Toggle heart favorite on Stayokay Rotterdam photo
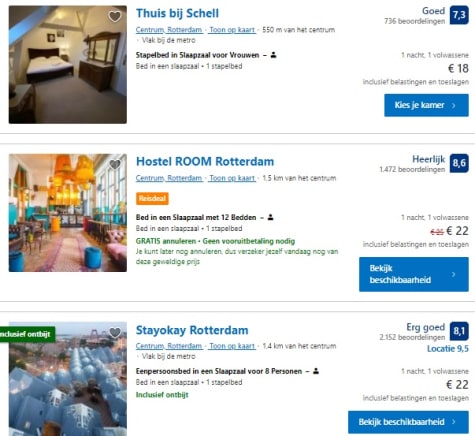Image resolution: width=475 pixels, height=436 pixels. click(x=115, y=332)
